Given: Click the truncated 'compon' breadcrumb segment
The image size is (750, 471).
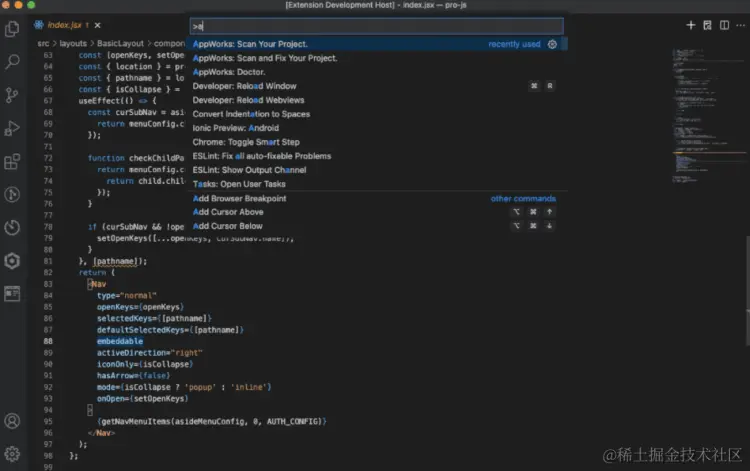Looking at the screenshot, I should (x=169, y=44).
